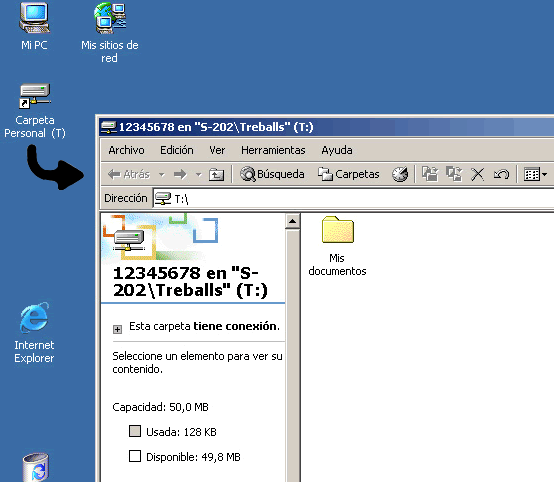Open the Atrás history dropdown arrow
The height and width of the screenshot is (482, 554).
tap(162, 174)
